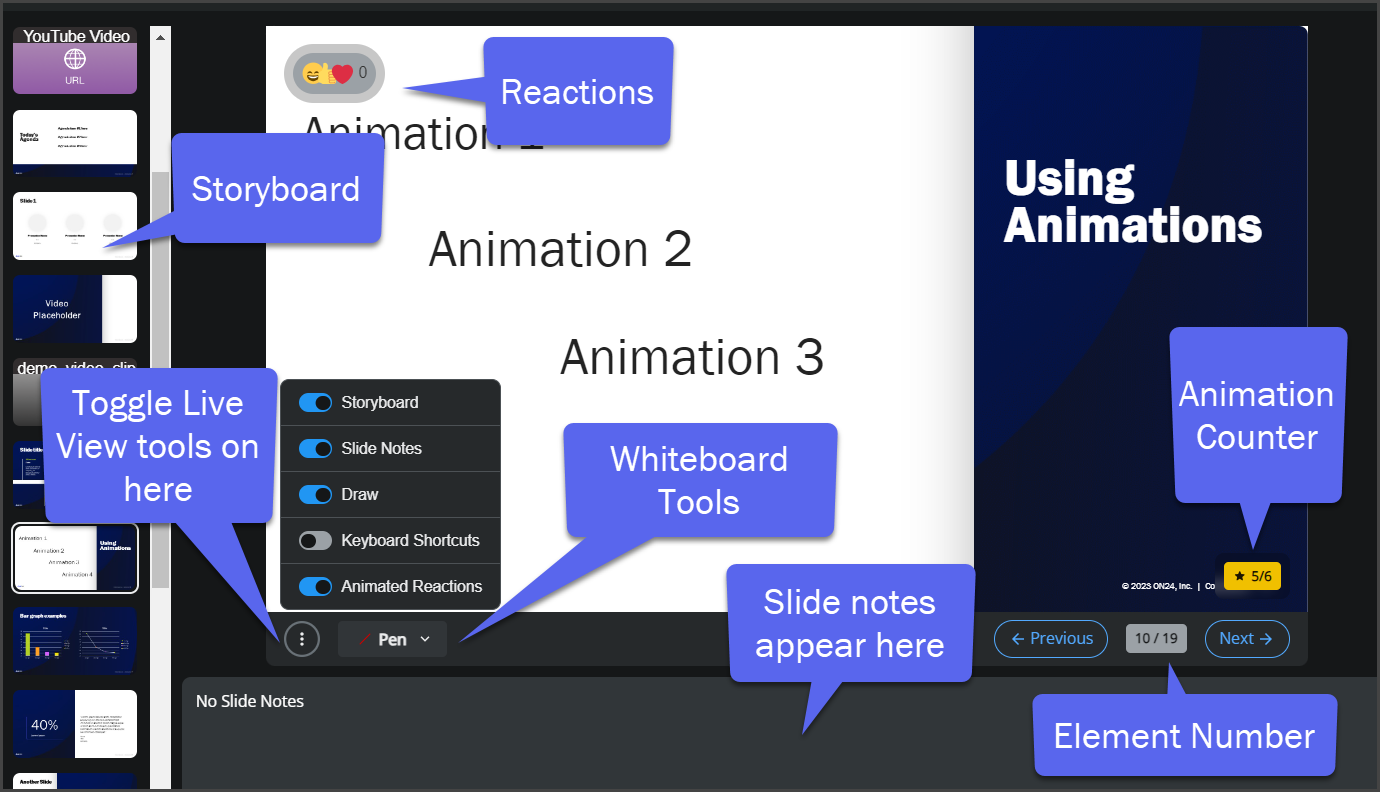Click the storyboard vertical scrollbar thumb
The width and height of the screenshot is (1380, 792).
(x=160, y=379)
